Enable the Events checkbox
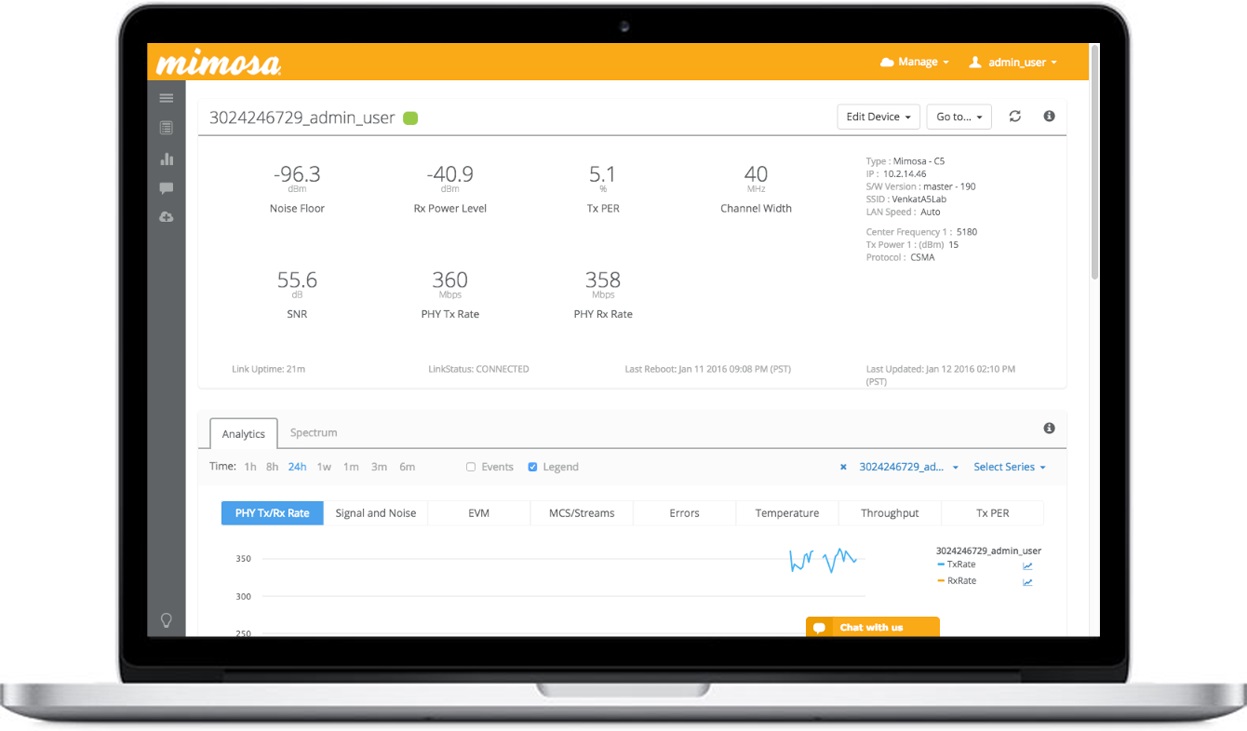This screenshot has height=731, width=1247. 471,467
